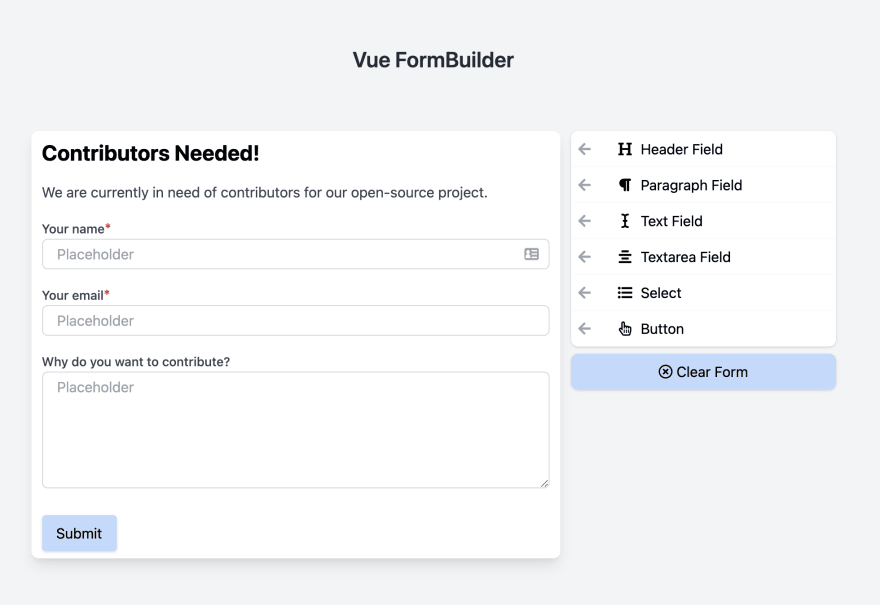Click the arrow beside Button

coord(585,329)
